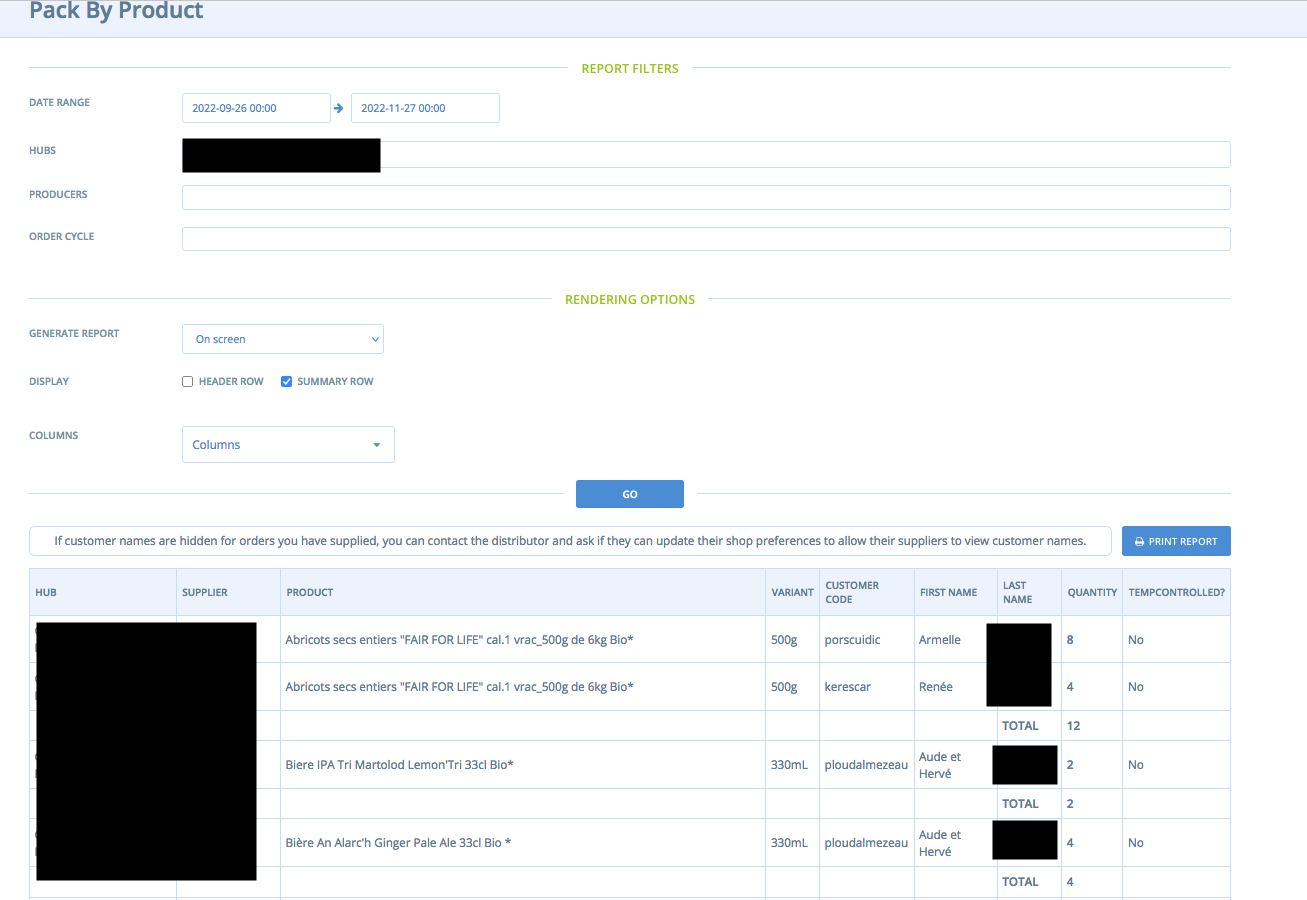
Task: Click the GO button to run the report
Action: pyautogui.click(x=629, y=493)
